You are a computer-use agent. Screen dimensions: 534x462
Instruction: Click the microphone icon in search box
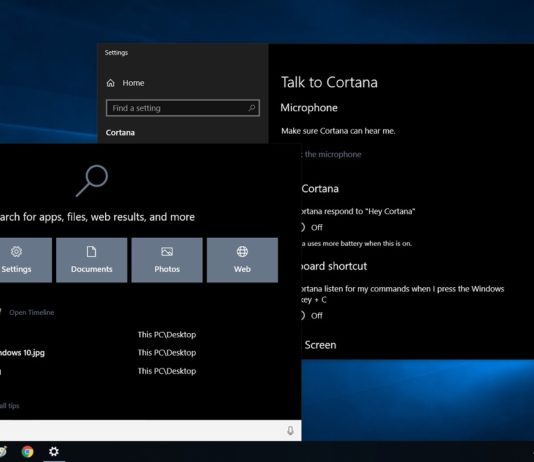pyautogui.click(x=290, y=431)
